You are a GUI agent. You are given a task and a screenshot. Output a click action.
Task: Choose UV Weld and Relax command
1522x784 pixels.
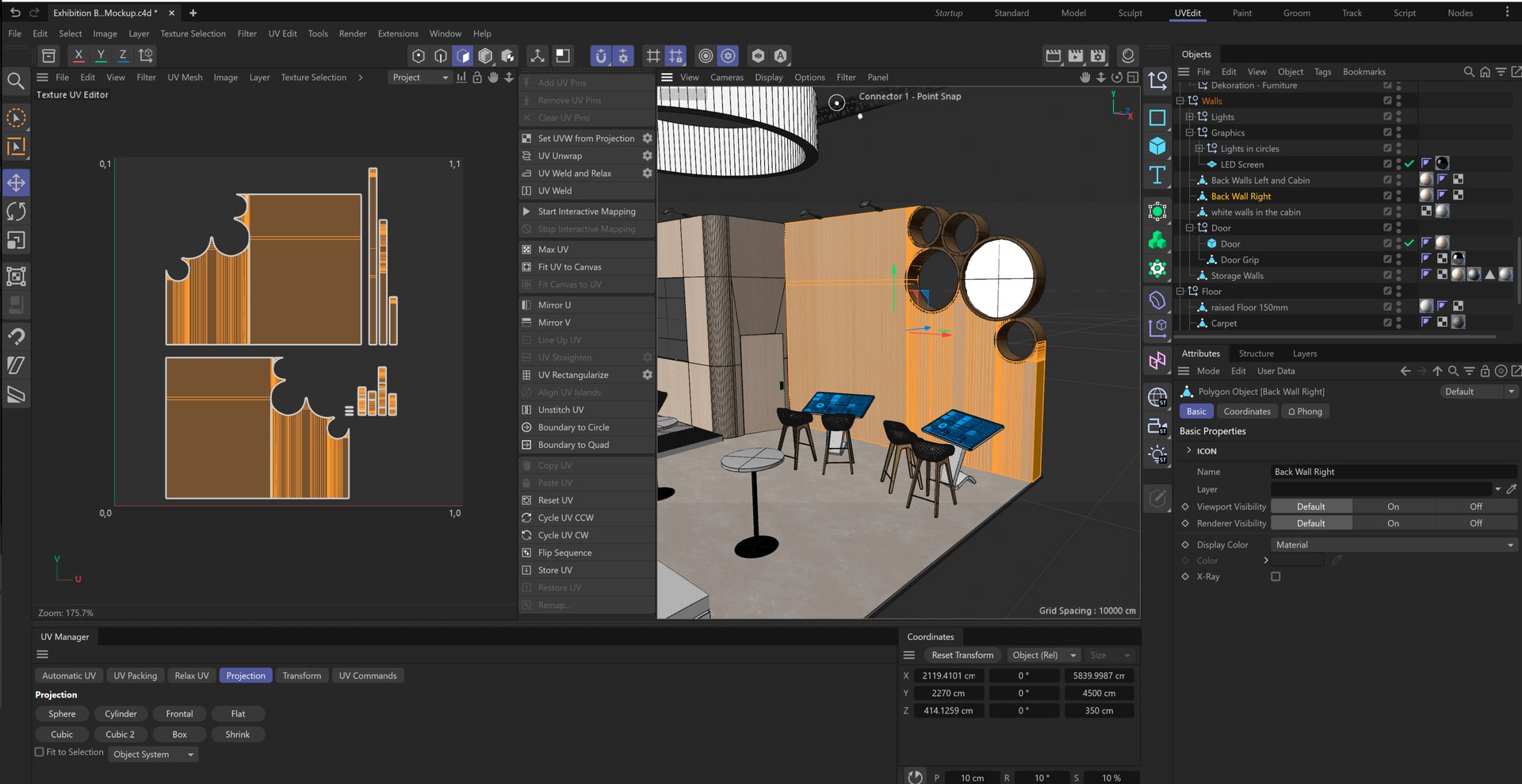click(x=575, y=173)
